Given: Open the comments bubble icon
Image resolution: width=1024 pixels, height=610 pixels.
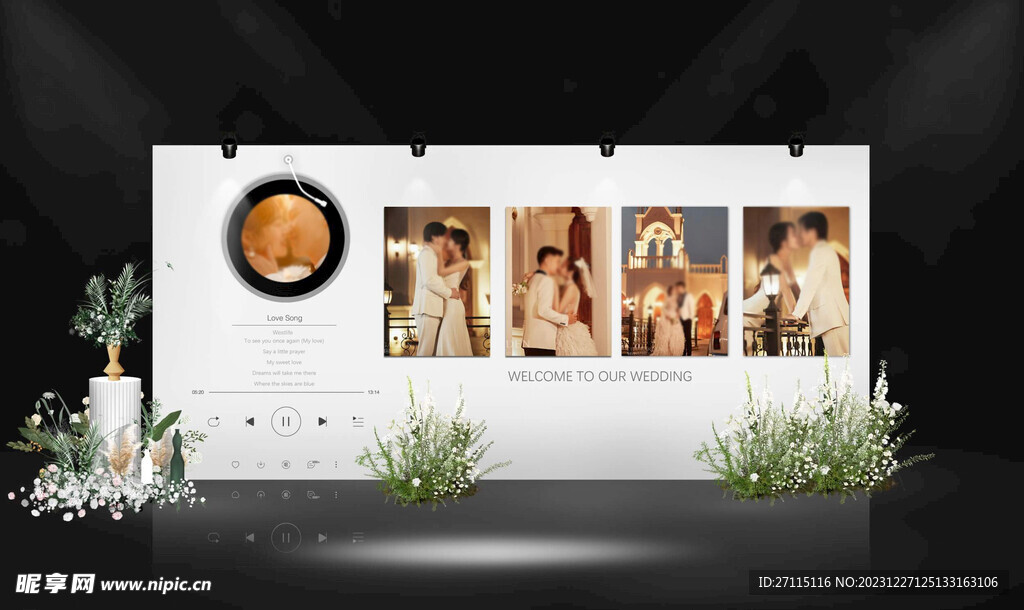Looking at the screenshot, I should coord(312,464).
